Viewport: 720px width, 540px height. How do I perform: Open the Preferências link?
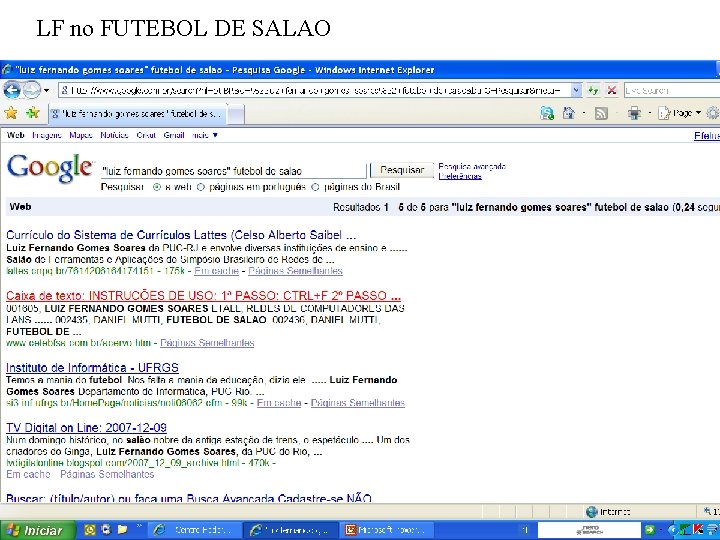click(460, 176)
